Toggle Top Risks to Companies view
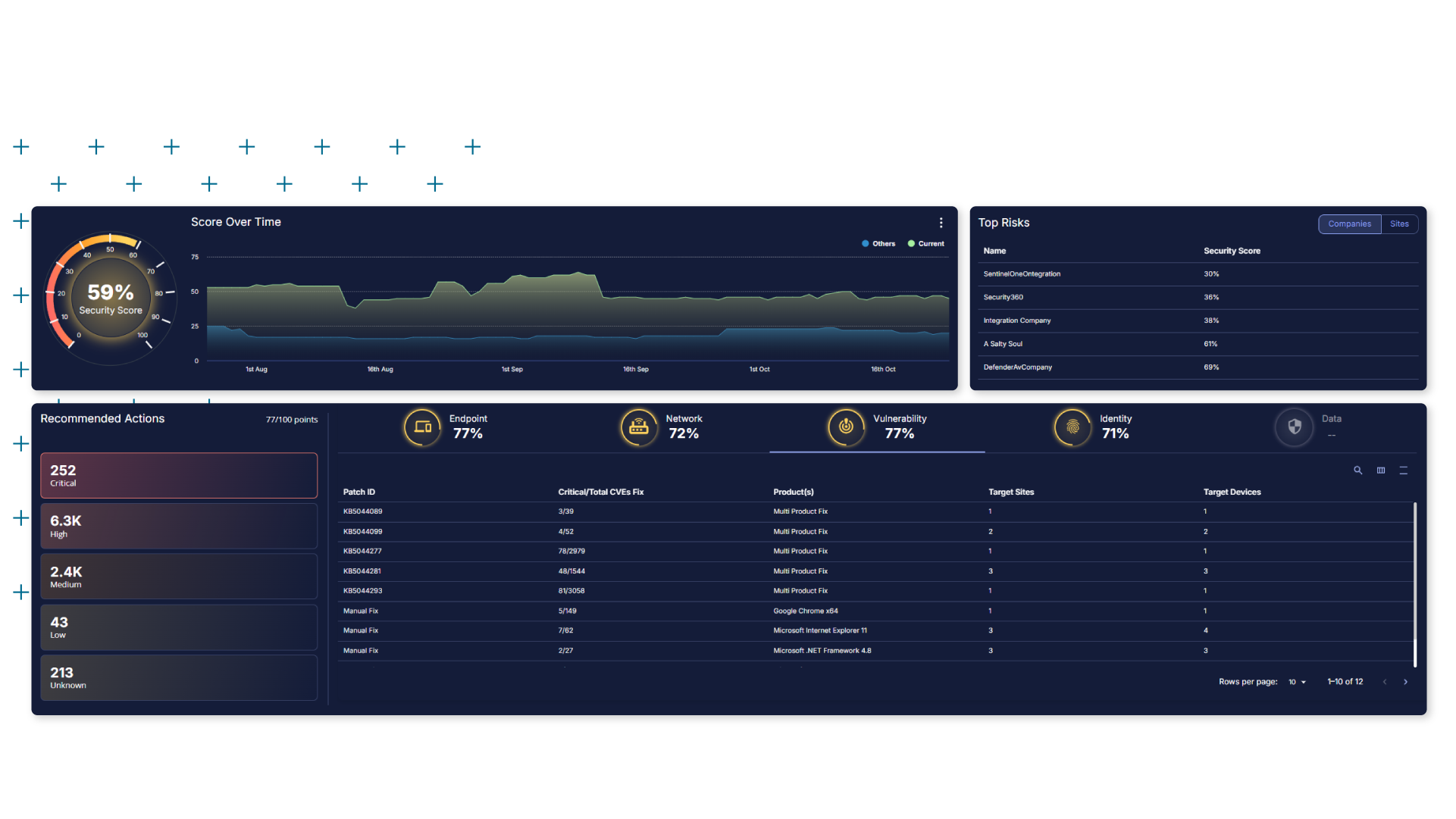The width and height of the screenshot is (1456, 819). tap(1349, 224)
